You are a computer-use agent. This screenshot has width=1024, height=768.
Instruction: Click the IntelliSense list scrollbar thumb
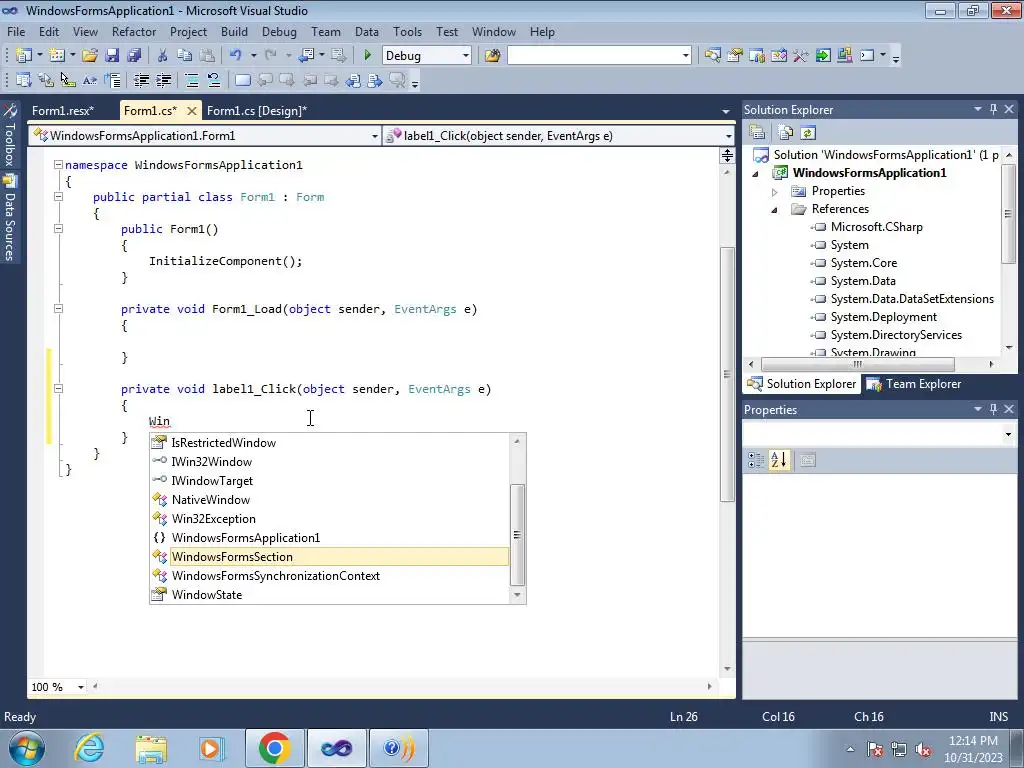pos(517,535)
